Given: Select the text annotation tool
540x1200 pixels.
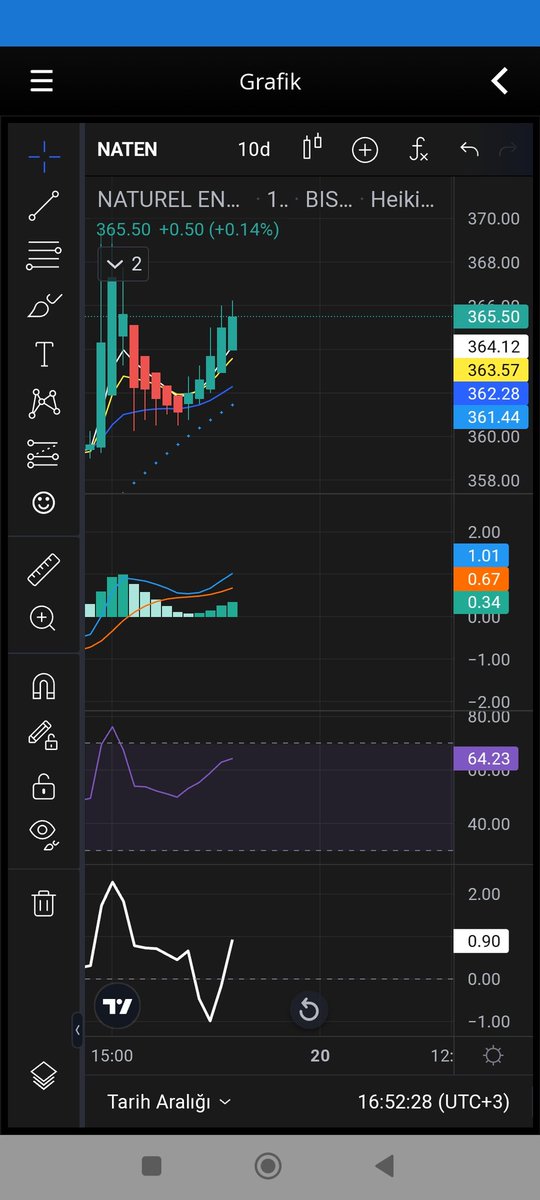Looking at the screenshot, I should coord(43,354).
